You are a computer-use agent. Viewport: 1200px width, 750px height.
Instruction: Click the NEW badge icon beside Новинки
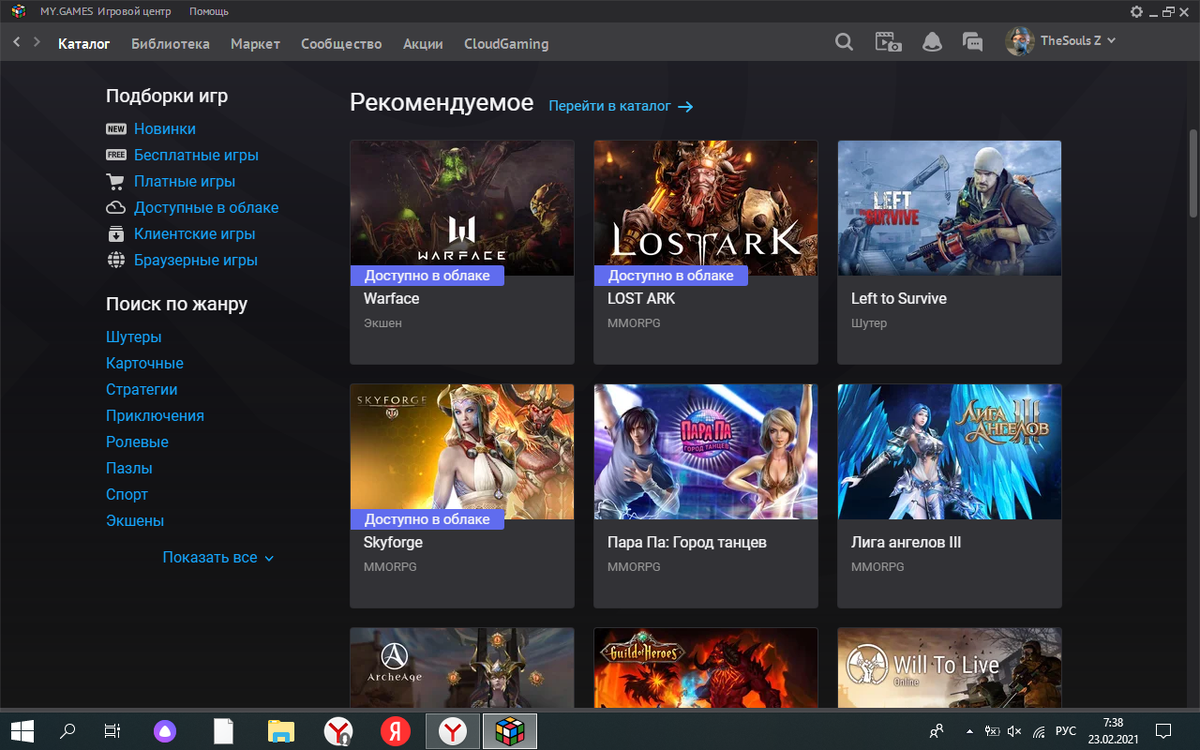[x=116, y=129]
